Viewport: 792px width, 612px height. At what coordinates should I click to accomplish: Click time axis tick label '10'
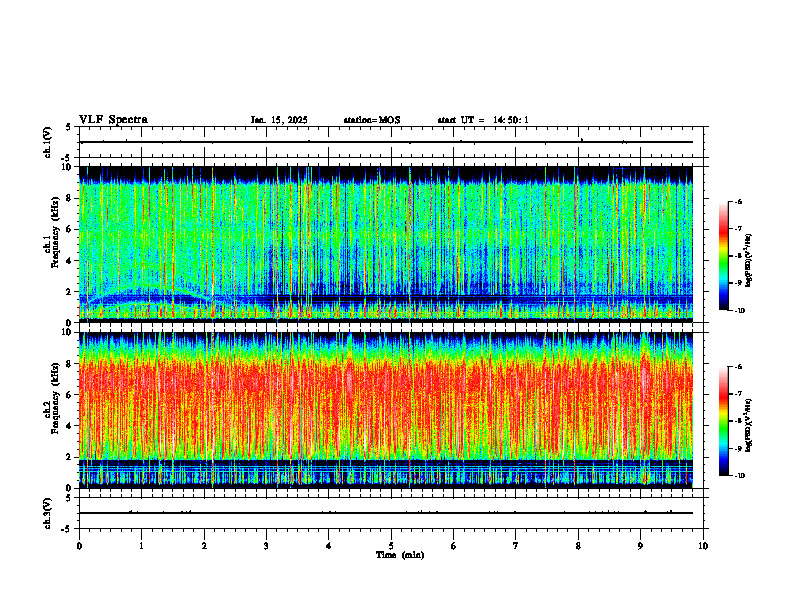[703, 546]
